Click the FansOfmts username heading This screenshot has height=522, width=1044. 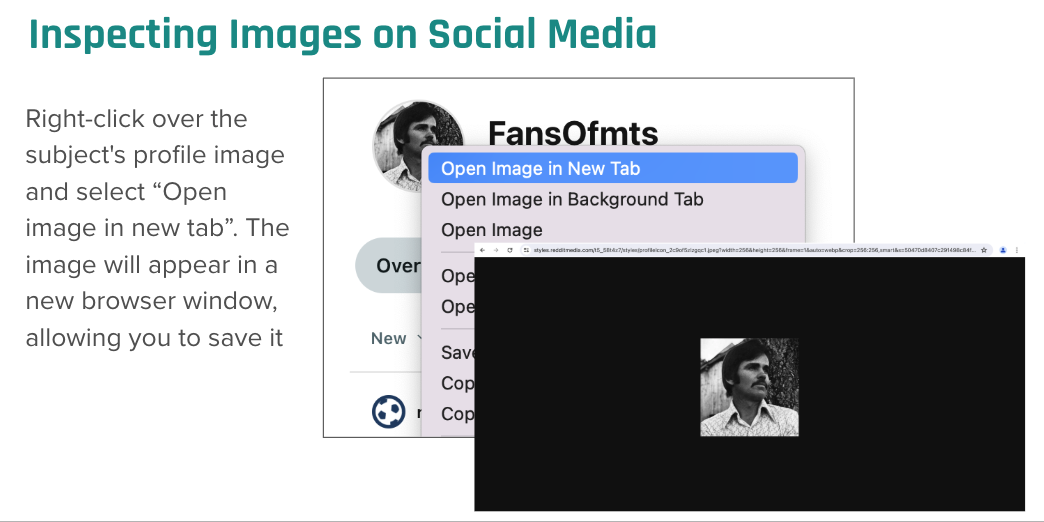(572, 133)
